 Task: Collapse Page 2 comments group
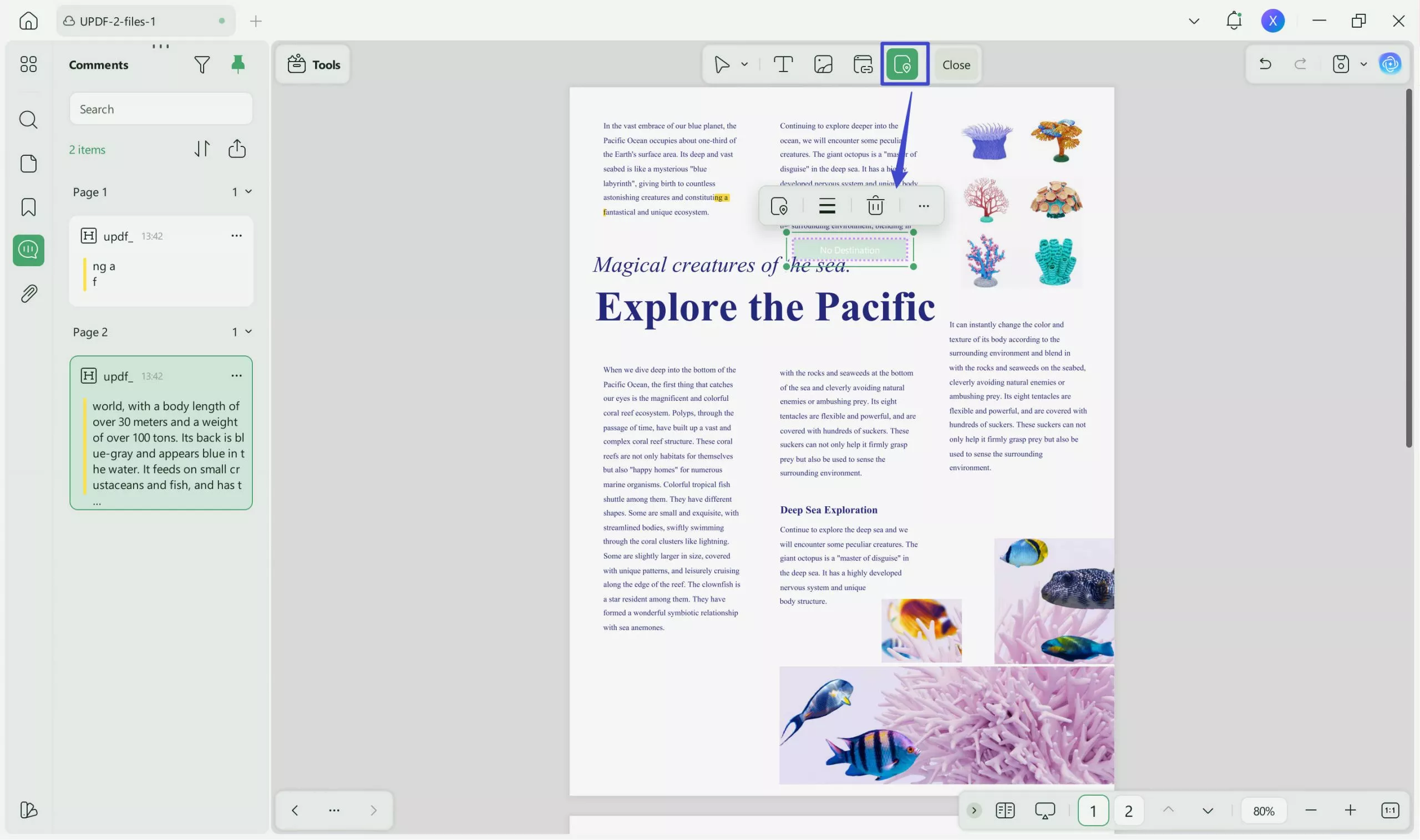pos(248,332)
